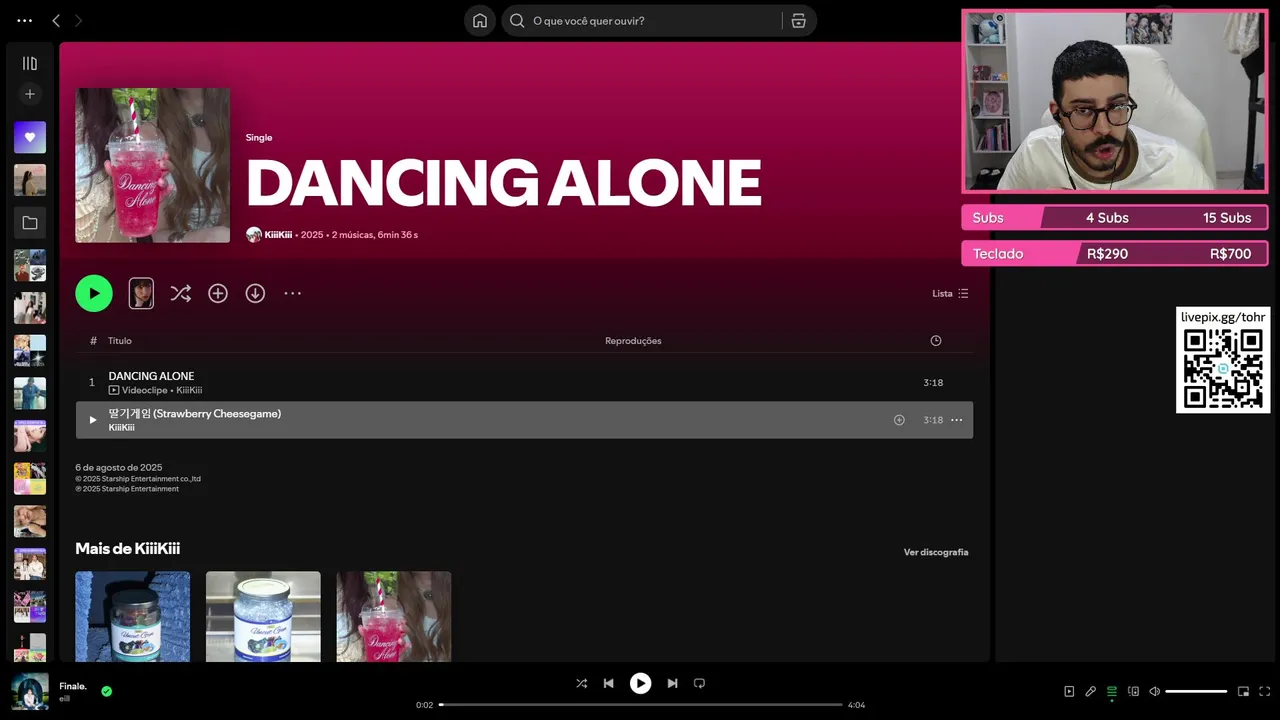This screenshot has width=1280, height=720.
Task: Open the three-dot app menu at top left
Action: click(x=25, y=20)
